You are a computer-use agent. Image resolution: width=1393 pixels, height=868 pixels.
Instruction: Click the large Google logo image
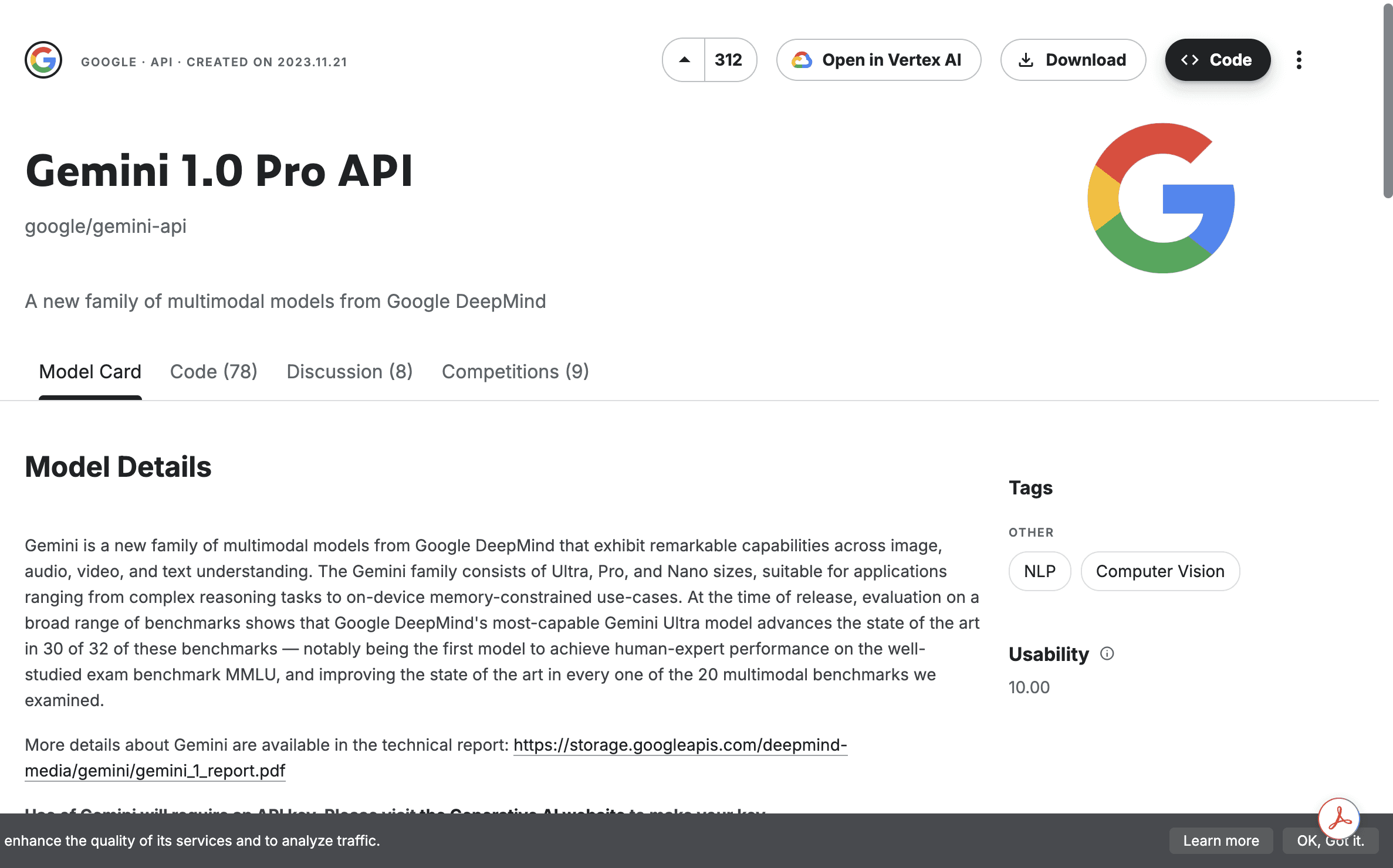coord(1161,198)
